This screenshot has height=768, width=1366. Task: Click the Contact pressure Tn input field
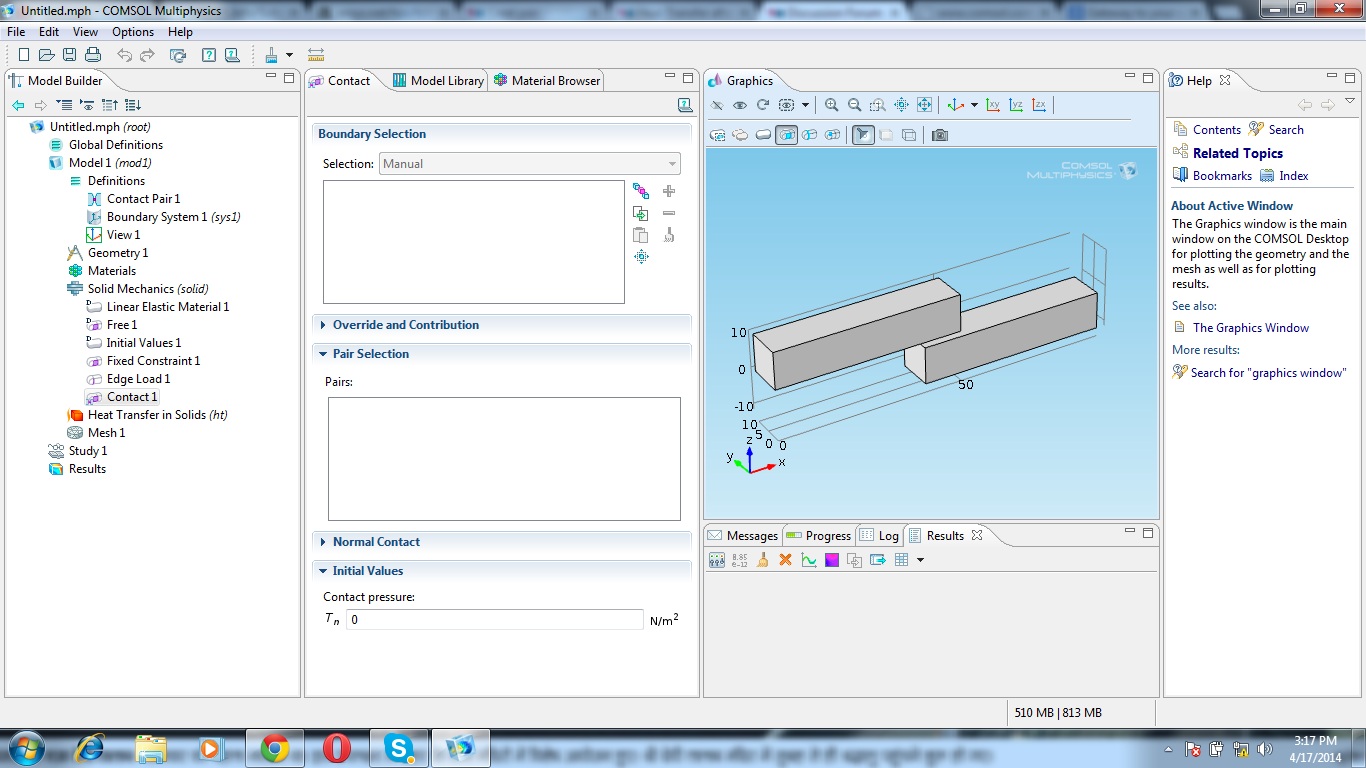(494, 620)
